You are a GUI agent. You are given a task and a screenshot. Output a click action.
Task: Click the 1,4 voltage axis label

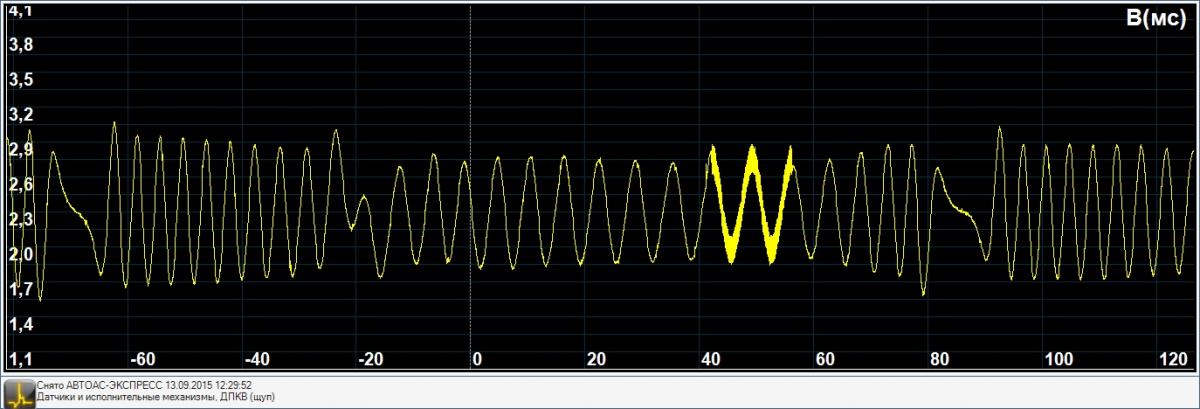pyautogui.click(x=20, y=324)
